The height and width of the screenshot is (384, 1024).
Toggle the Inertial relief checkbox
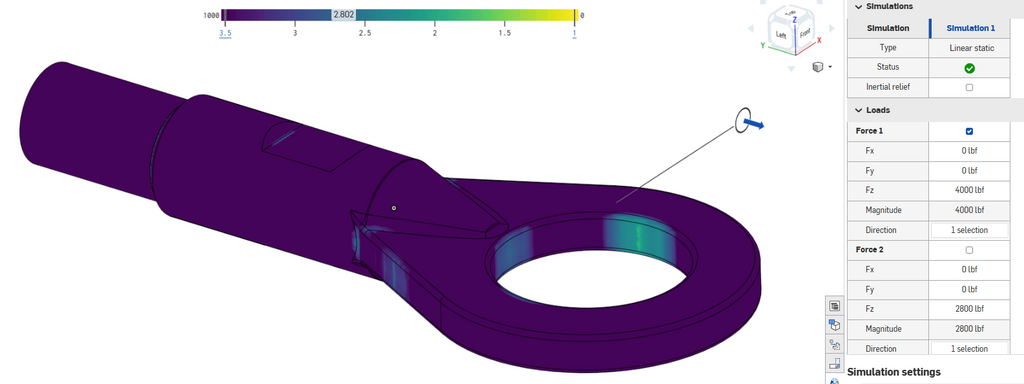coord(969,88)
